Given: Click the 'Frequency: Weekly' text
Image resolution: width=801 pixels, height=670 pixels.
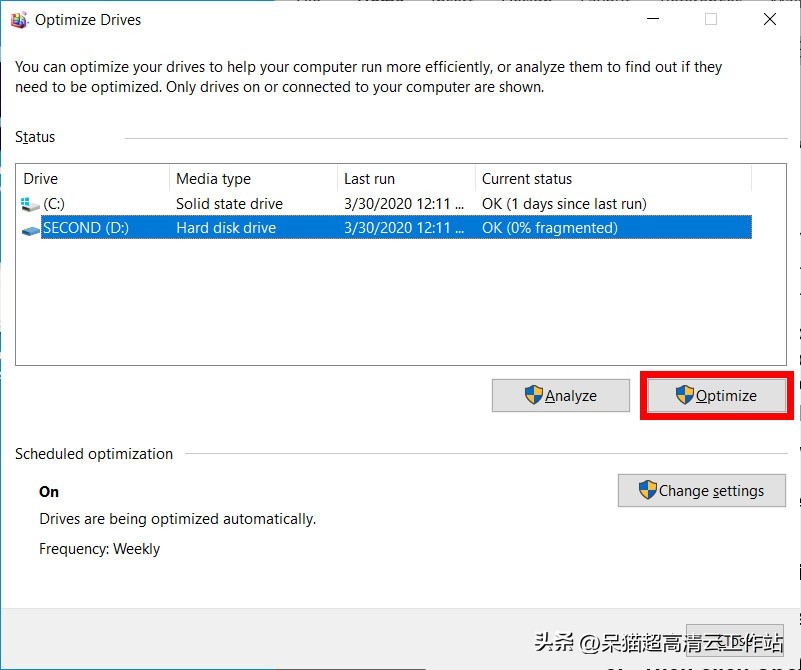Looking at the screenshot, I should (x=100, y=549).
